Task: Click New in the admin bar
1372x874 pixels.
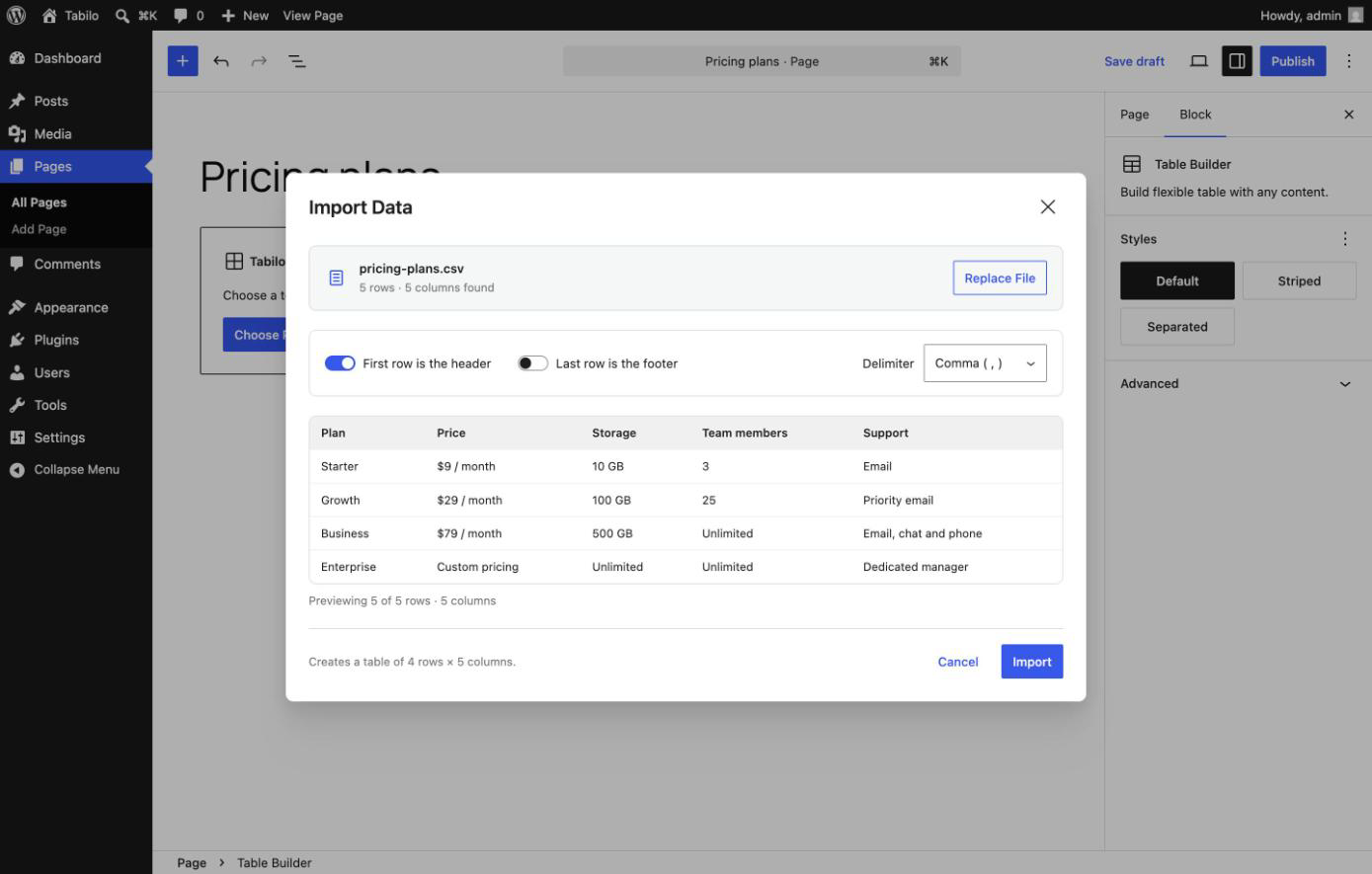Action: (x=245, y=15)
